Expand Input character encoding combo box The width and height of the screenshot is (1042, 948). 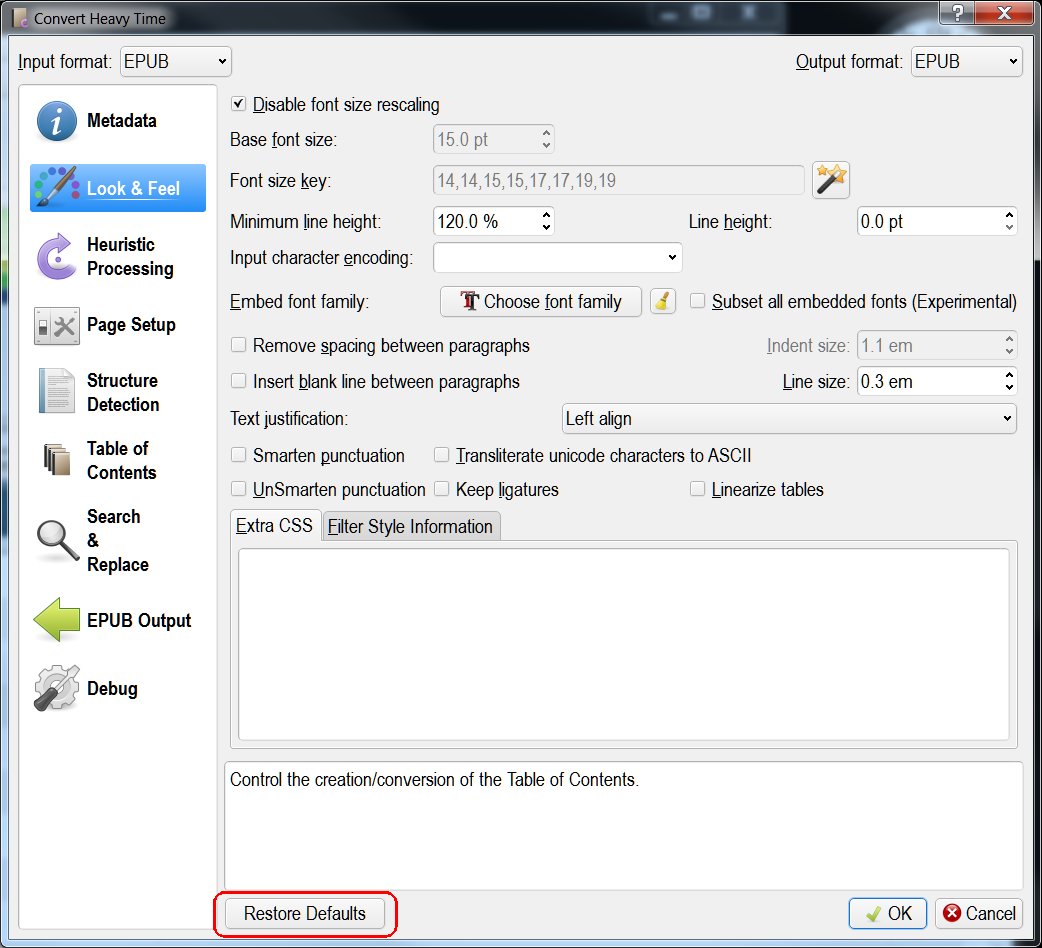(558, 257)
